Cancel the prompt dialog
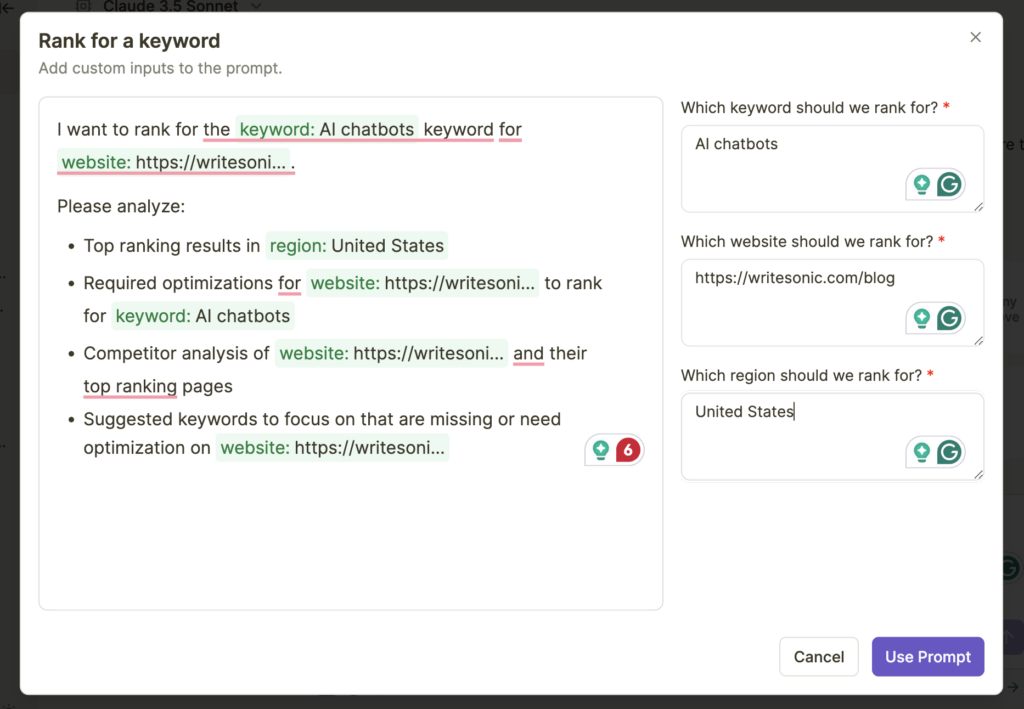Image resolution: width=1024 pixels, height=709 pixels. (x=819, y=657)
